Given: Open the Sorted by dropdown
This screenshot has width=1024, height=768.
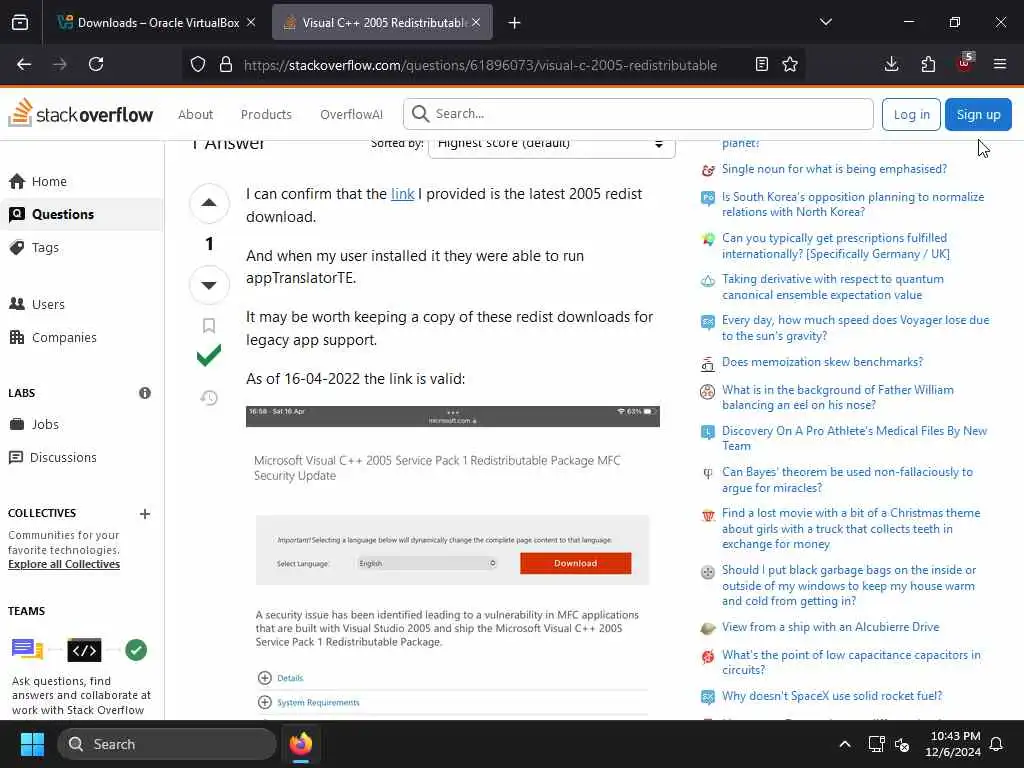Looking at the screenshot, I should [x=551, y=144].
